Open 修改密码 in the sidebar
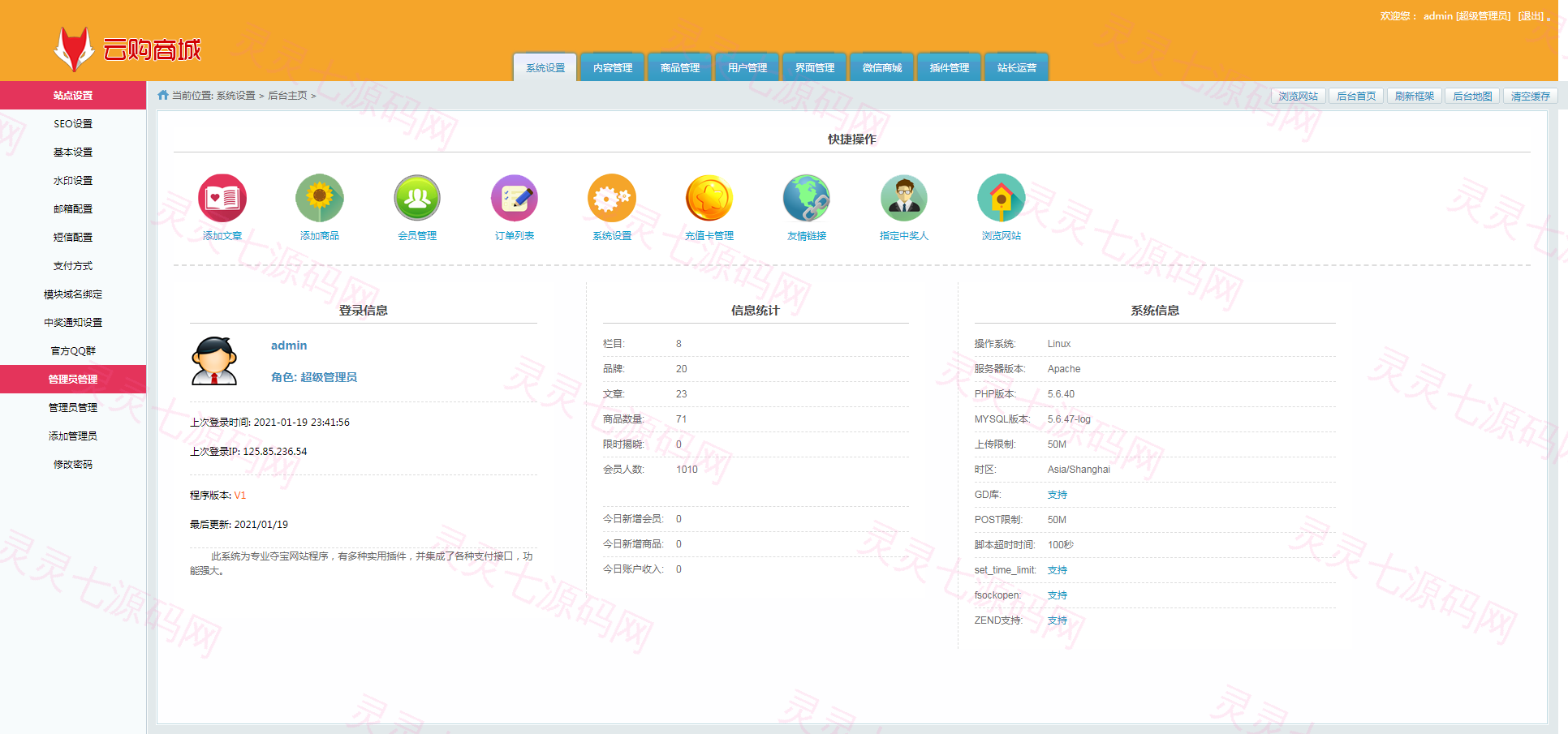This screenshot has height=734, width=1568. [73, 464]
